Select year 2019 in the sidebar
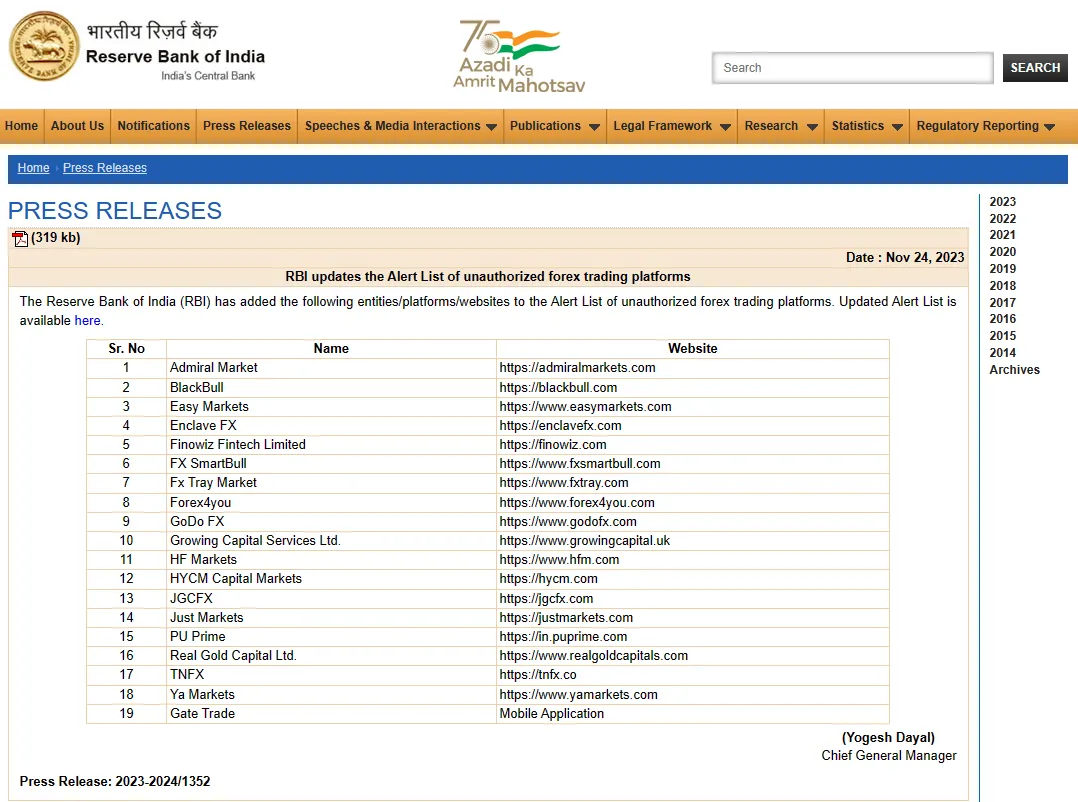This screenshot has height=802, width=1078. [1002, 269]
